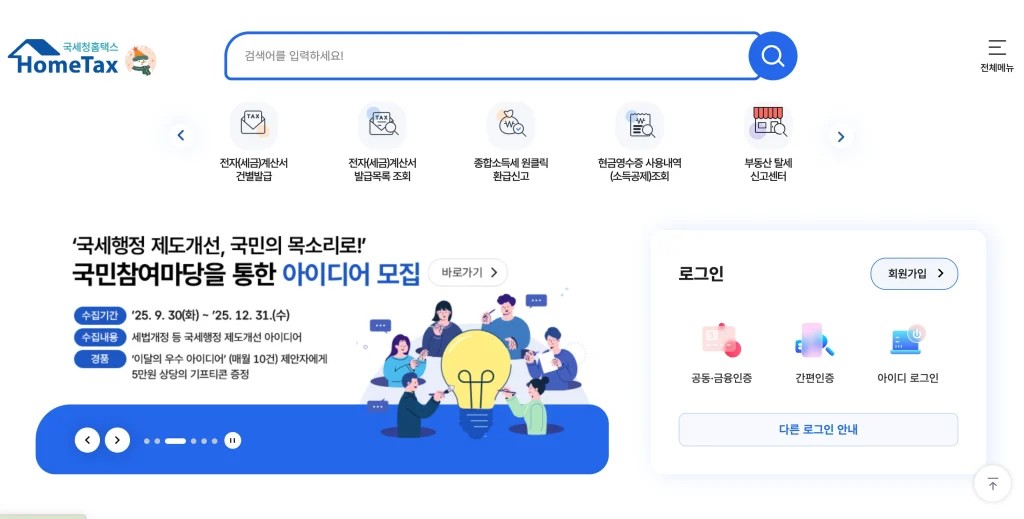Click 다른 로그인 안내 button
The image size is (1024, 519).
pyautogui.click(x=818, y=430)
